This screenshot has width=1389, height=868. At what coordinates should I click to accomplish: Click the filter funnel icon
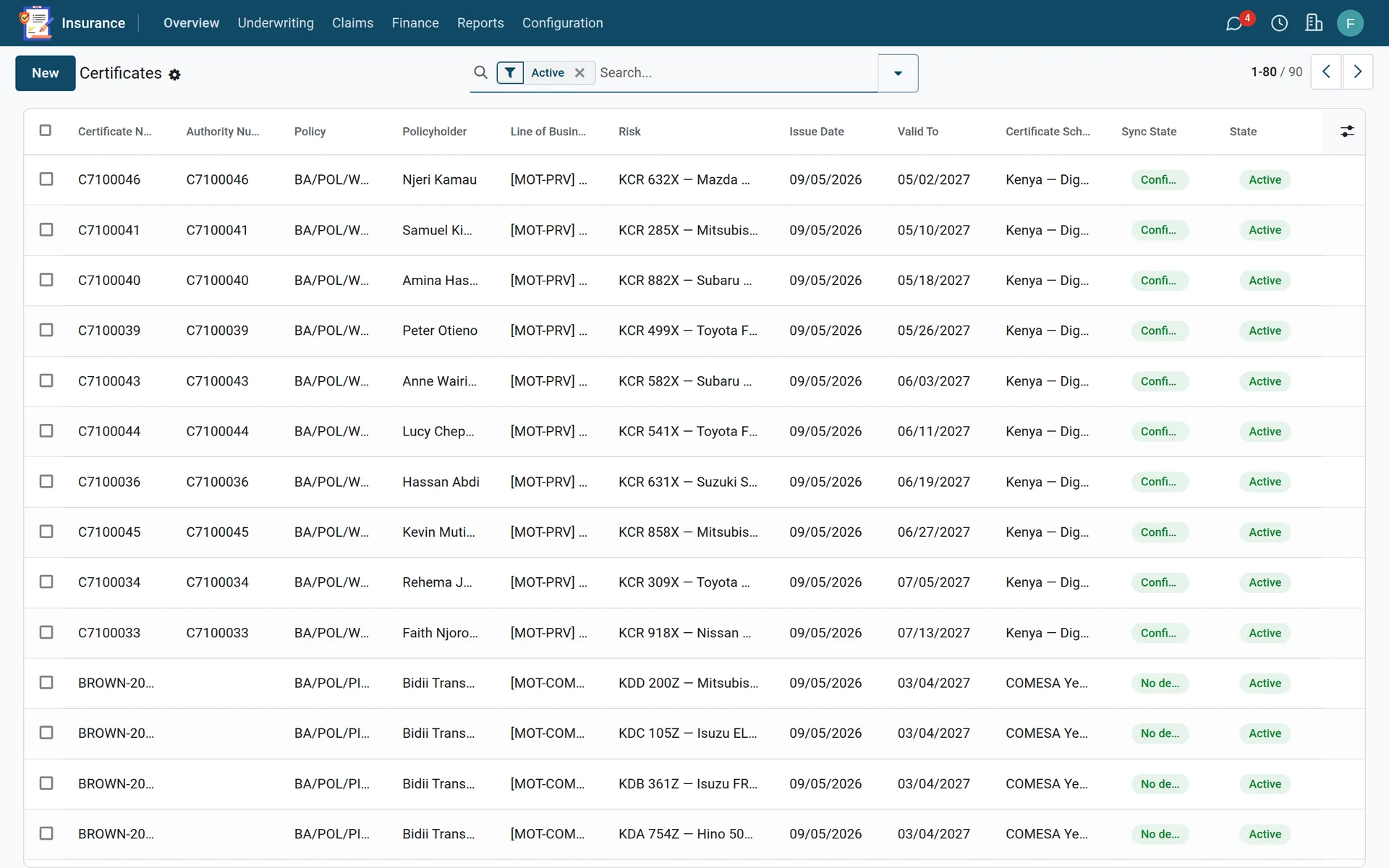click(510, 72)
